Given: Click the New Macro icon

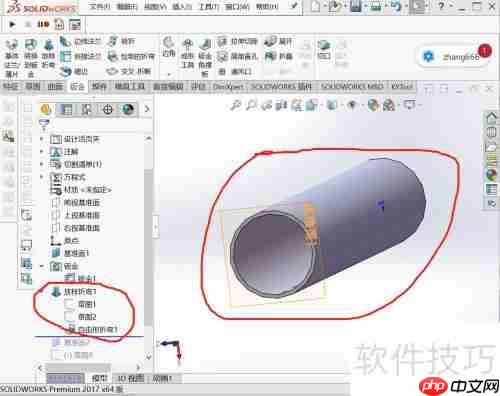Looking at the screenshot, I should coord(59,24).
